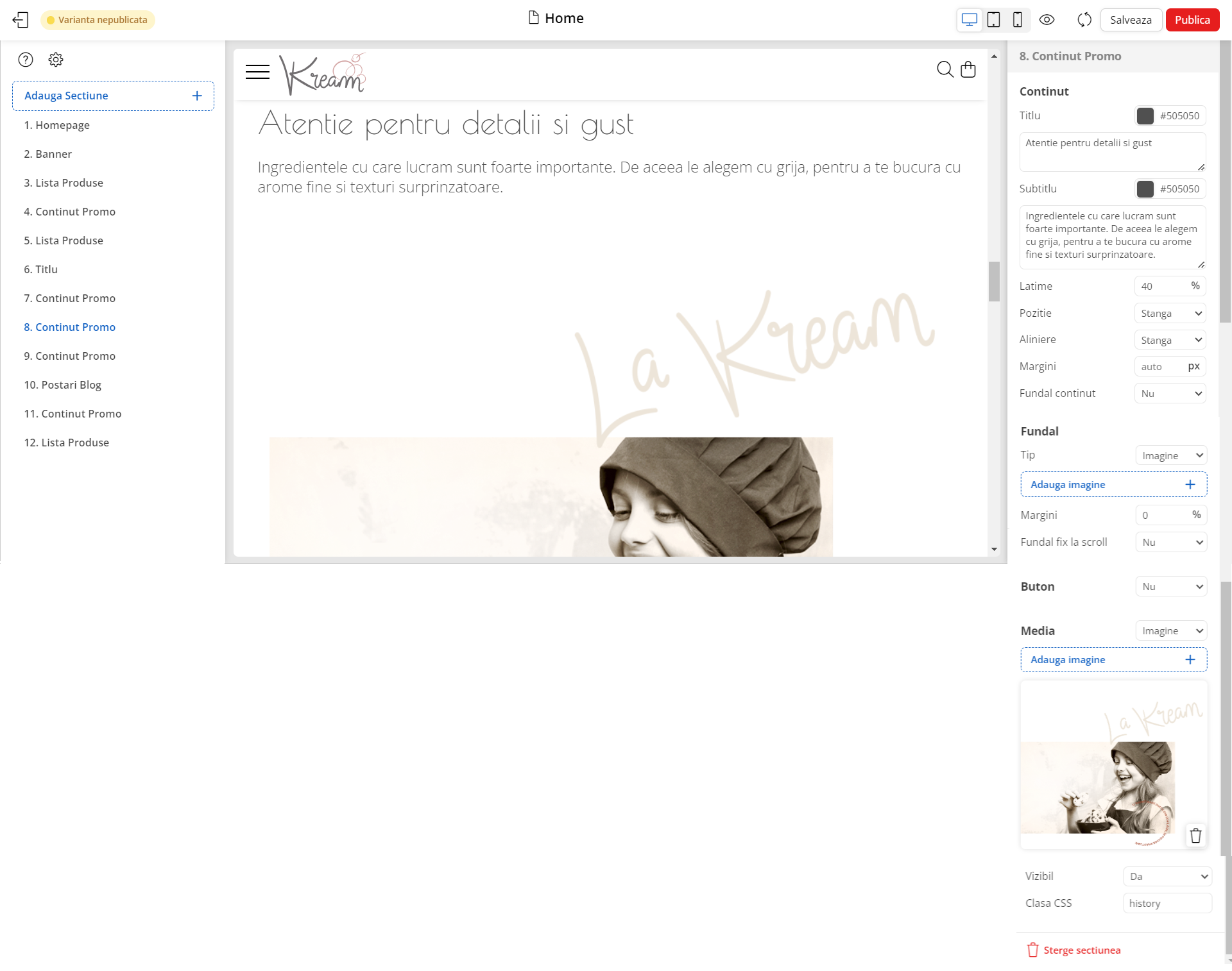Switch to mobile preview mode
The image size is (1232, 971).
coord(1017,20)
